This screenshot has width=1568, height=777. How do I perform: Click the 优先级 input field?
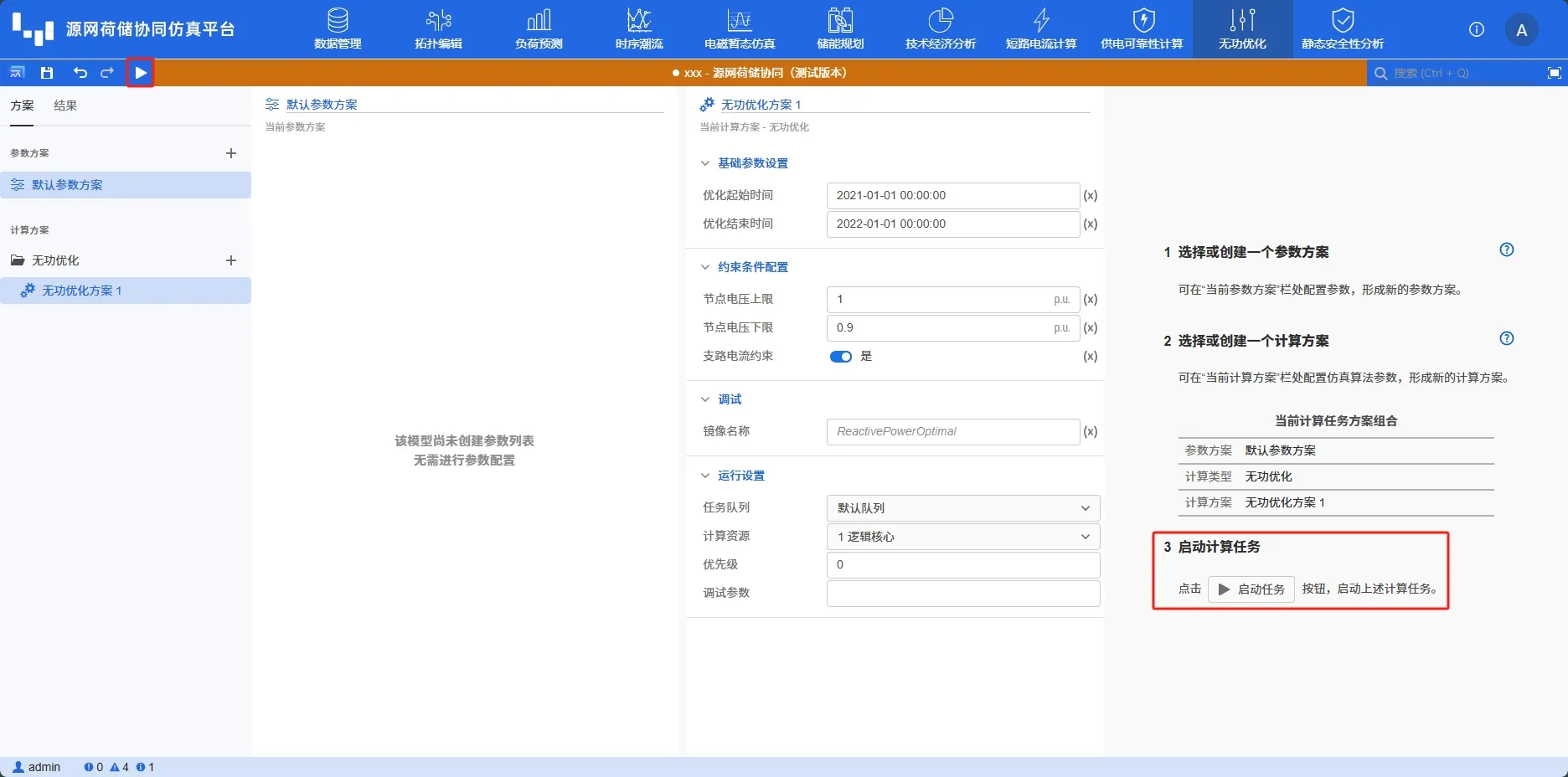963,565
